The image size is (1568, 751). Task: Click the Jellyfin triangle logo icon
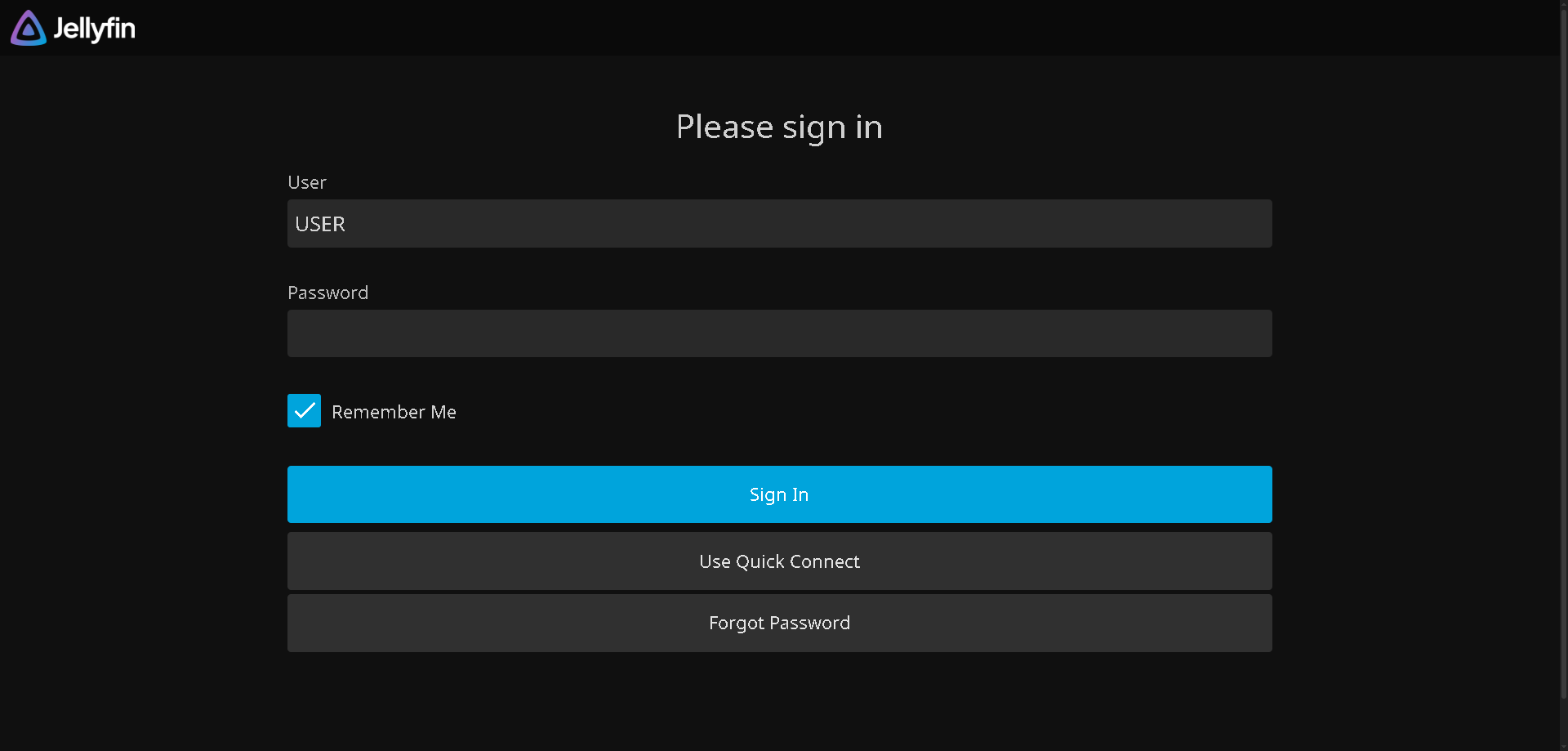29,29
